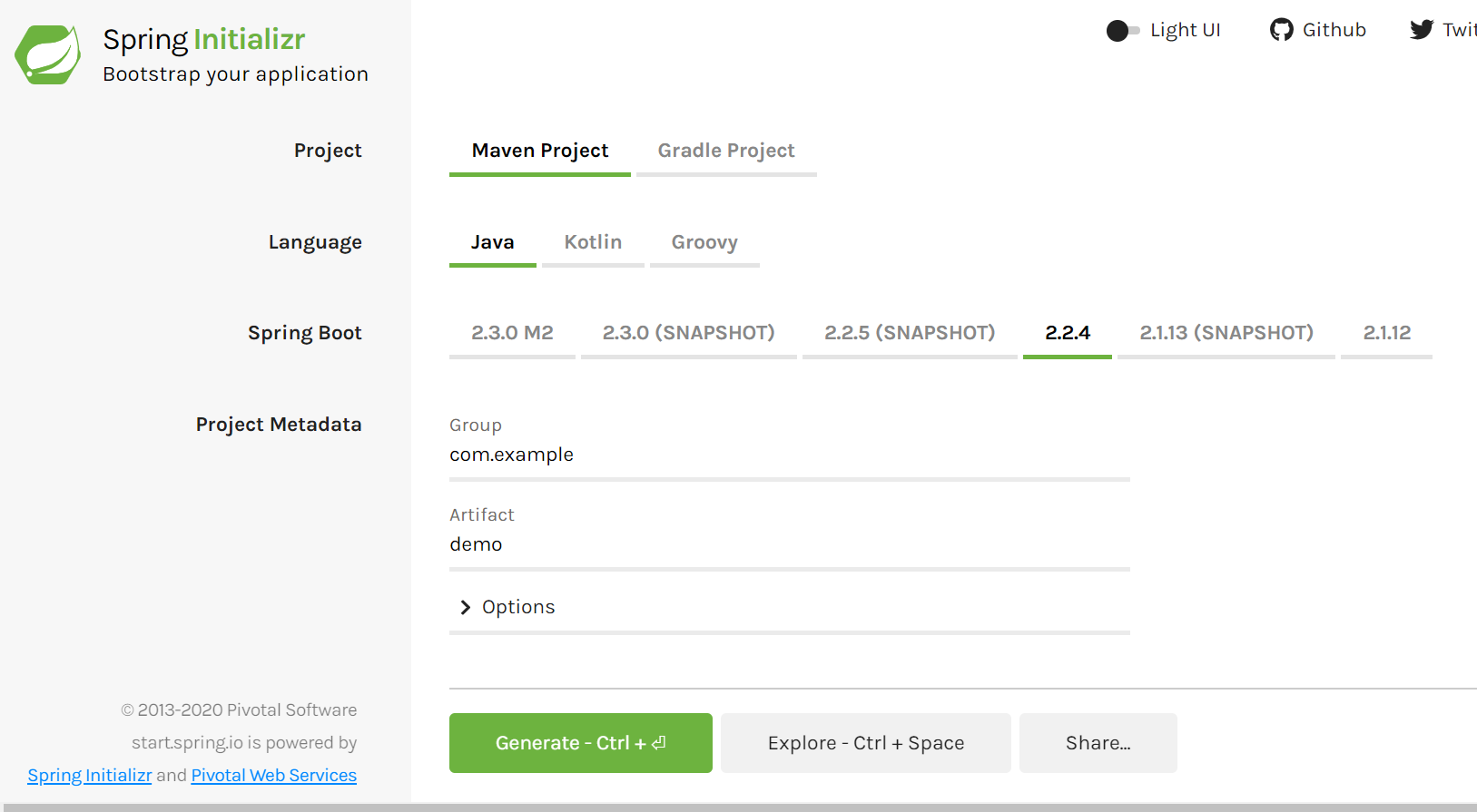1477x812 pixels.
Task: Open the Spring Initializr footer link
Action: tap(90, 776)
